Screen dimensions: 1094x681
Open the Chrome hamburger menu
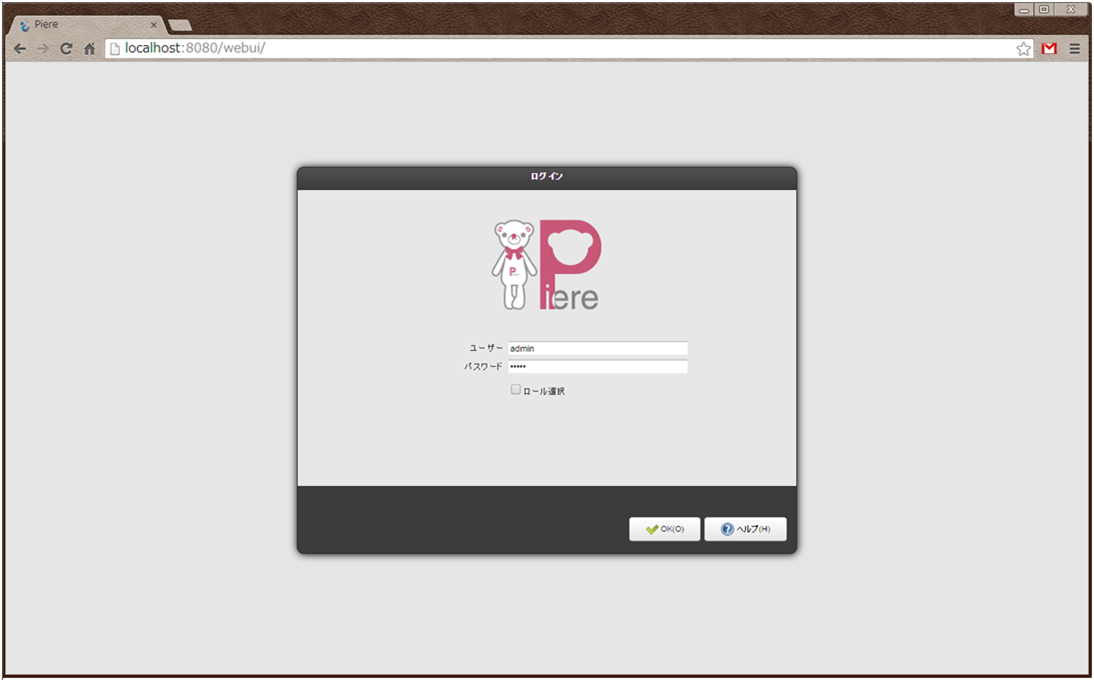pyautogui.click(x=1074, y=49)
